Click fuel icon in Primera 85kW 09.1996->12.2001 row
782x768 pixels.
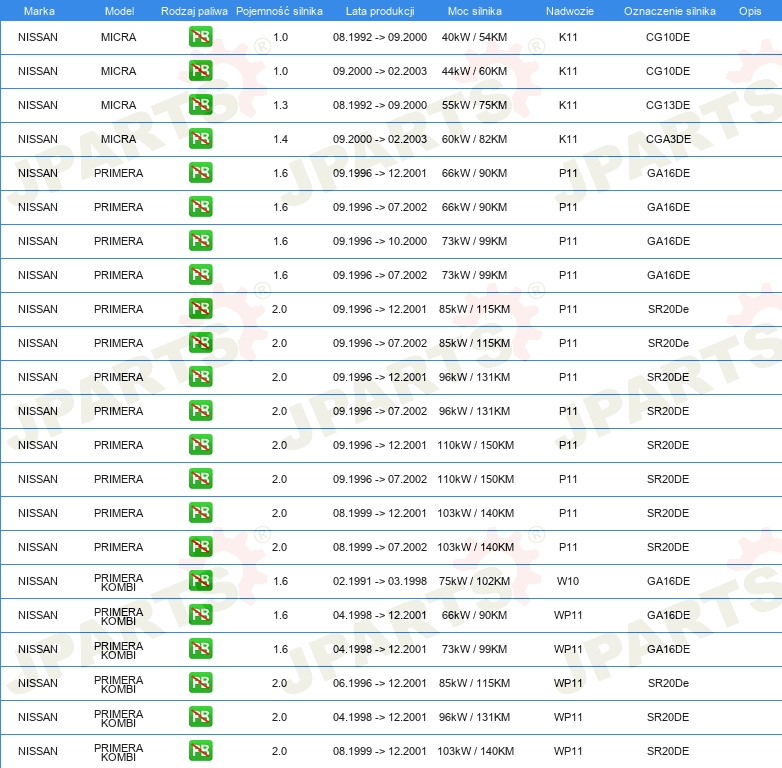tap(200, 309)
